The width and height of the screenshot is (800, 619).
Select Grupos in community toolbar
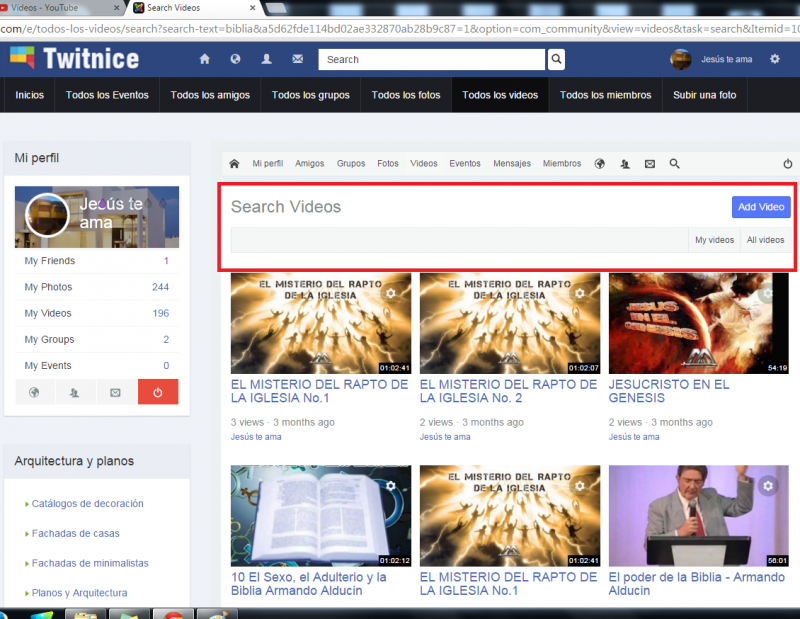click(x=351, y=163)
